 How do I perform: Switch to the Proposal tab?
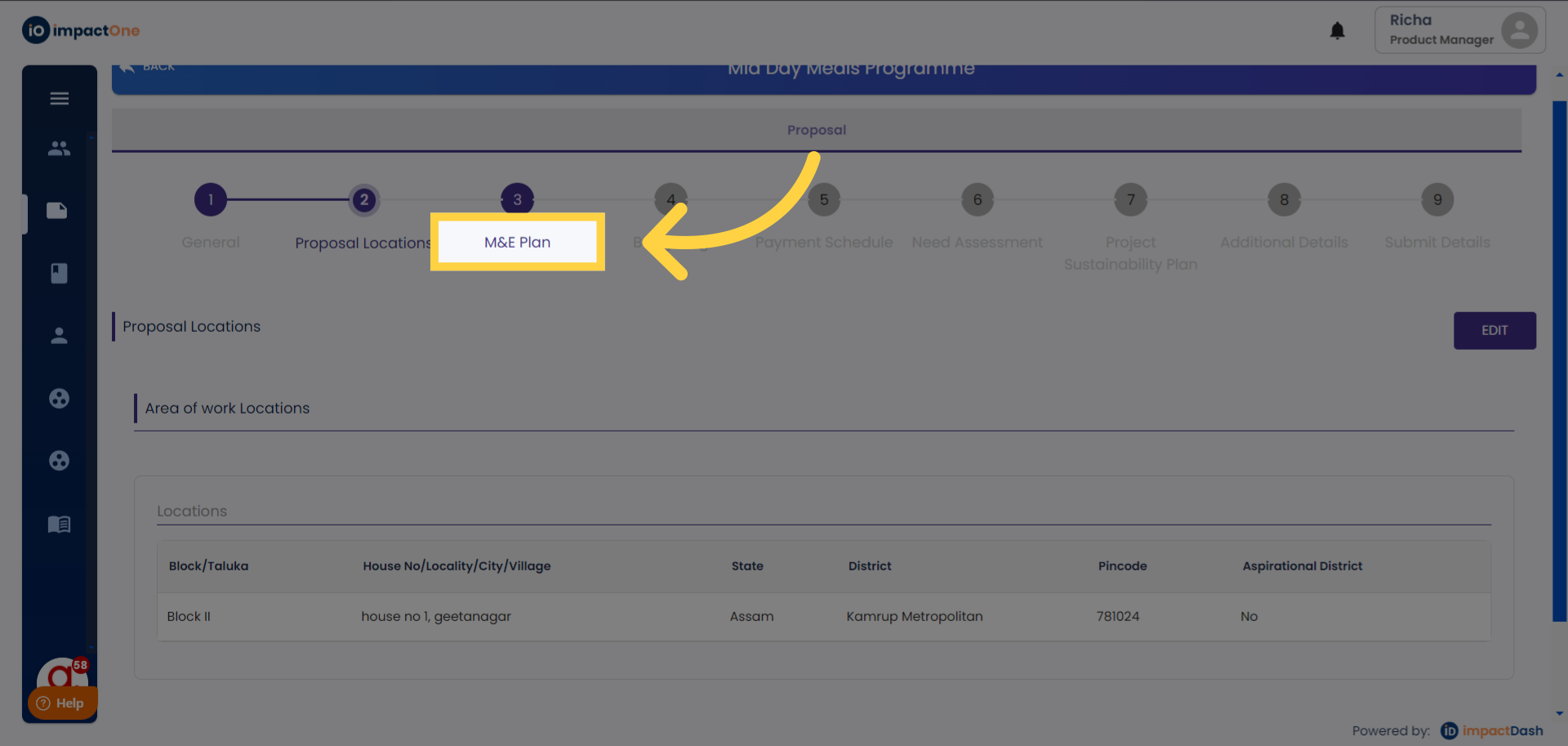coord(817,130)
